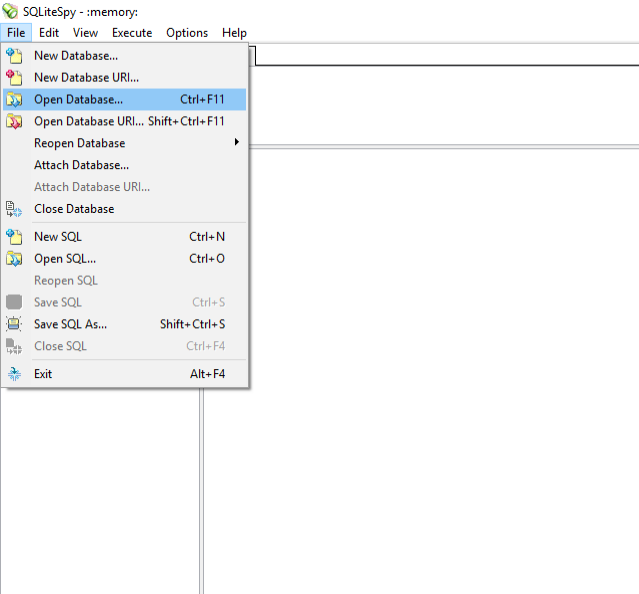Click the SQLiteSpy app icon in the title bar
This screenshot has width=639, height=594.
tap(10, 11)
